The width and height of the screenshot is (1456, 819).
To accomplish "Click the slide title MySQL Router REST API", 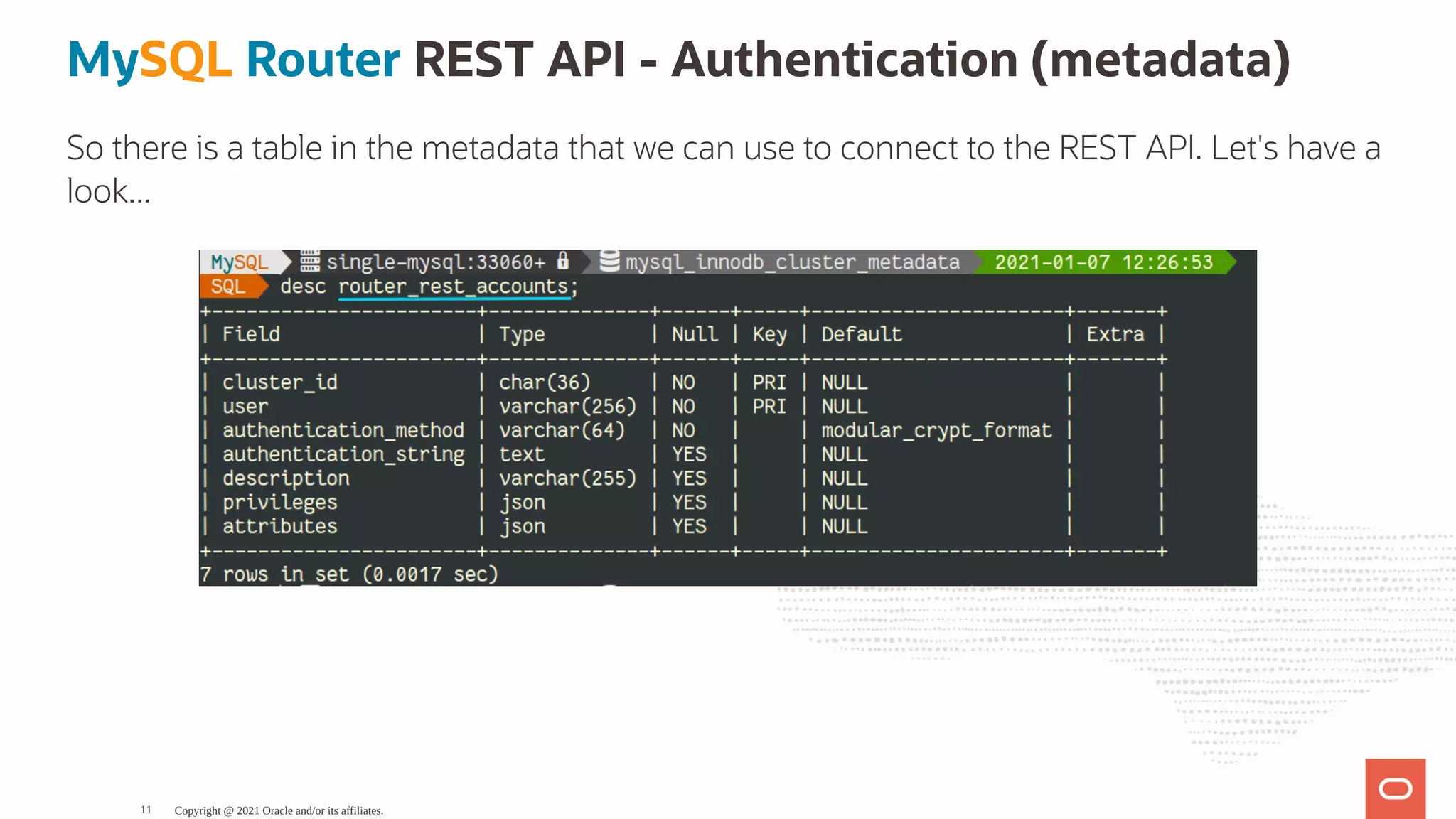I will click(x=679, y=60).
